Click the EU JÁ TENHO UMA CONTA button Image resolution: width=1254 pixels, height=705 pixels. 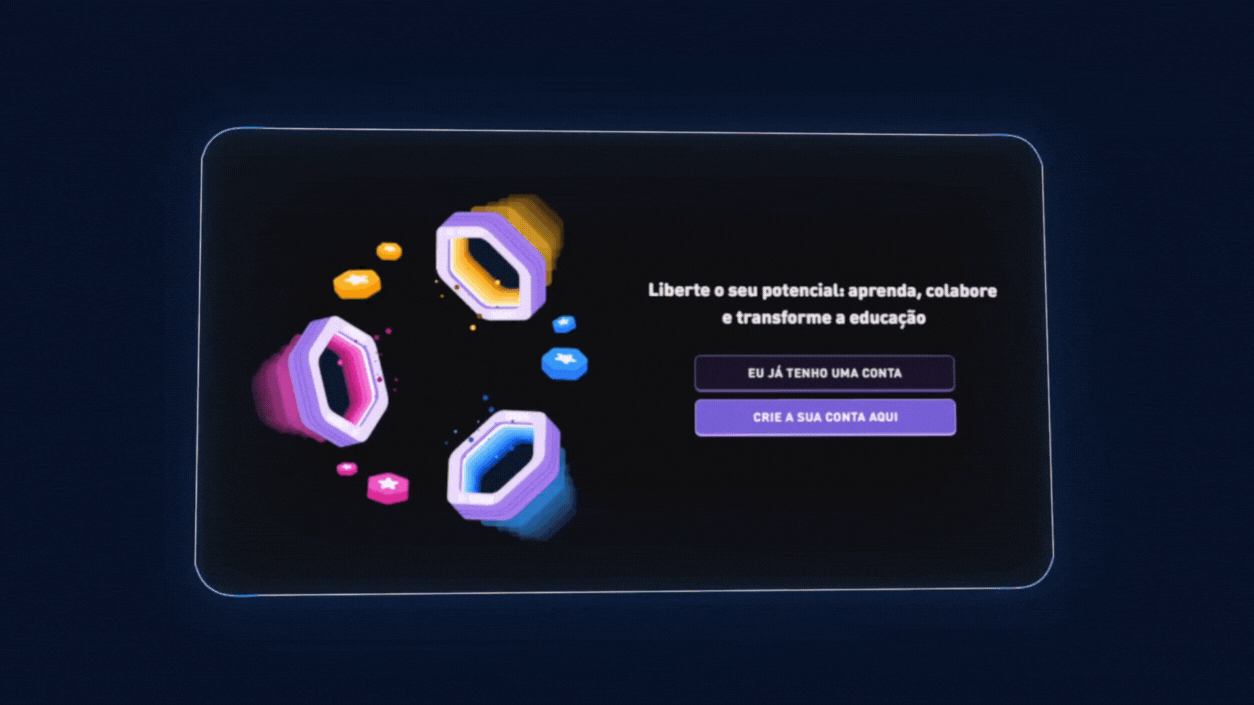pyautogui.click(x=824, y=373)
